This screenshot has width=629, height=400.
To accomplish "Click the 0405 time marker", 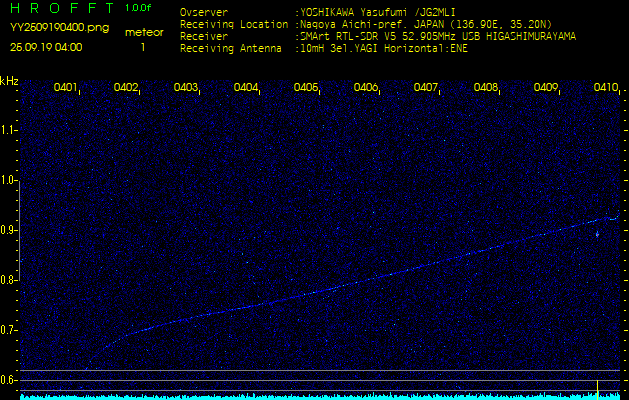I will pyautogui.click(x=306, y=88).
